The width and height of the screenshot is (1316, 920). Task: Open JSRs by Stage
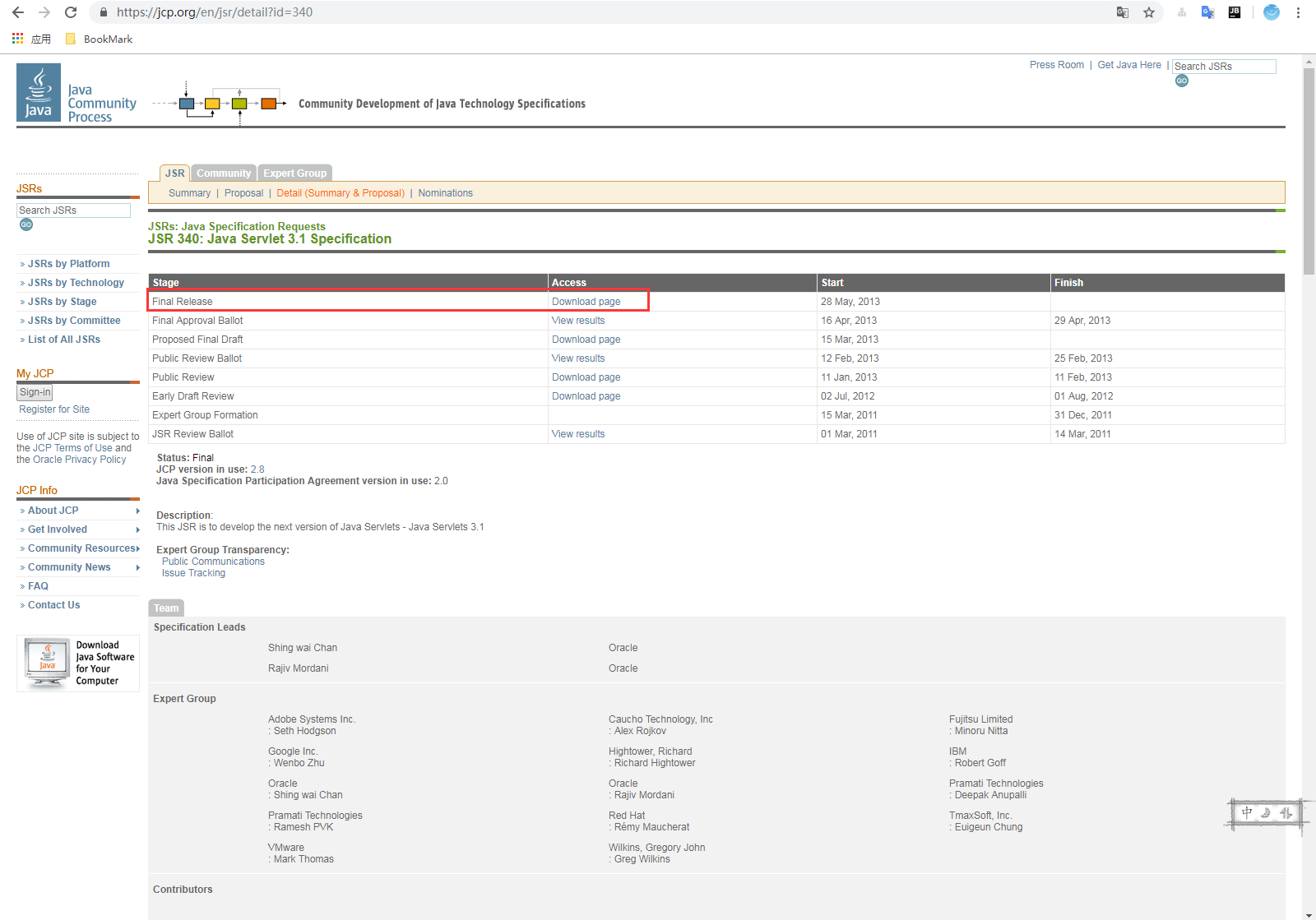pyautogui.click(x=62, y=302)
